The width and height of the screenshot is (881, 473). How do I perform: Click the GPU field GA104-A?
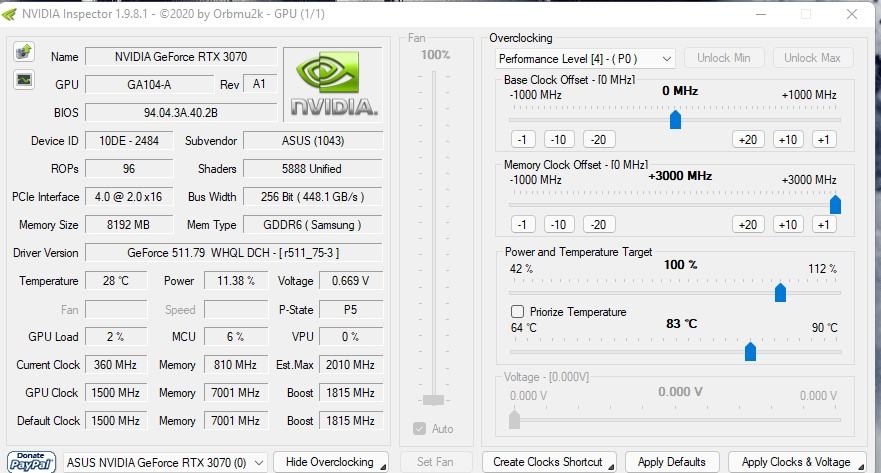tap(149, 84)
